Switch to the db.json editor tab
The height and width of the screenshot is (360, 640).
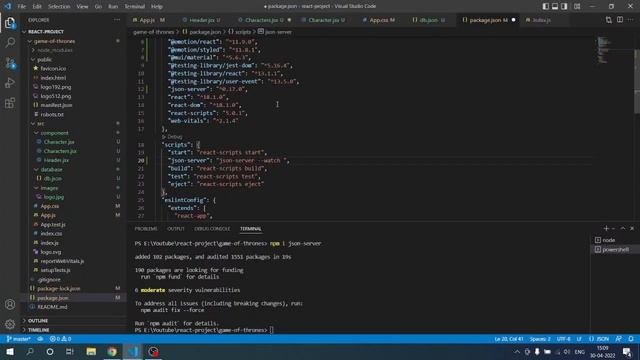click(429, 20)
